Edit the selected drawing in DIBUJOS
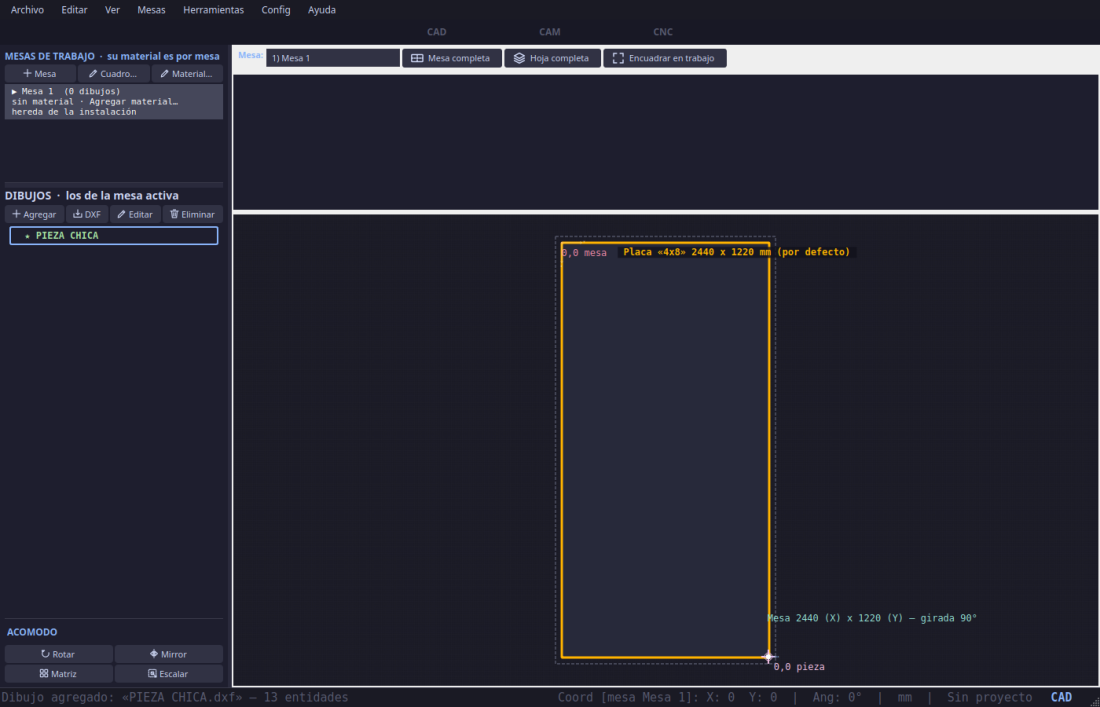The height and width of the screenshot is (707, 1100). click(135, 215)
